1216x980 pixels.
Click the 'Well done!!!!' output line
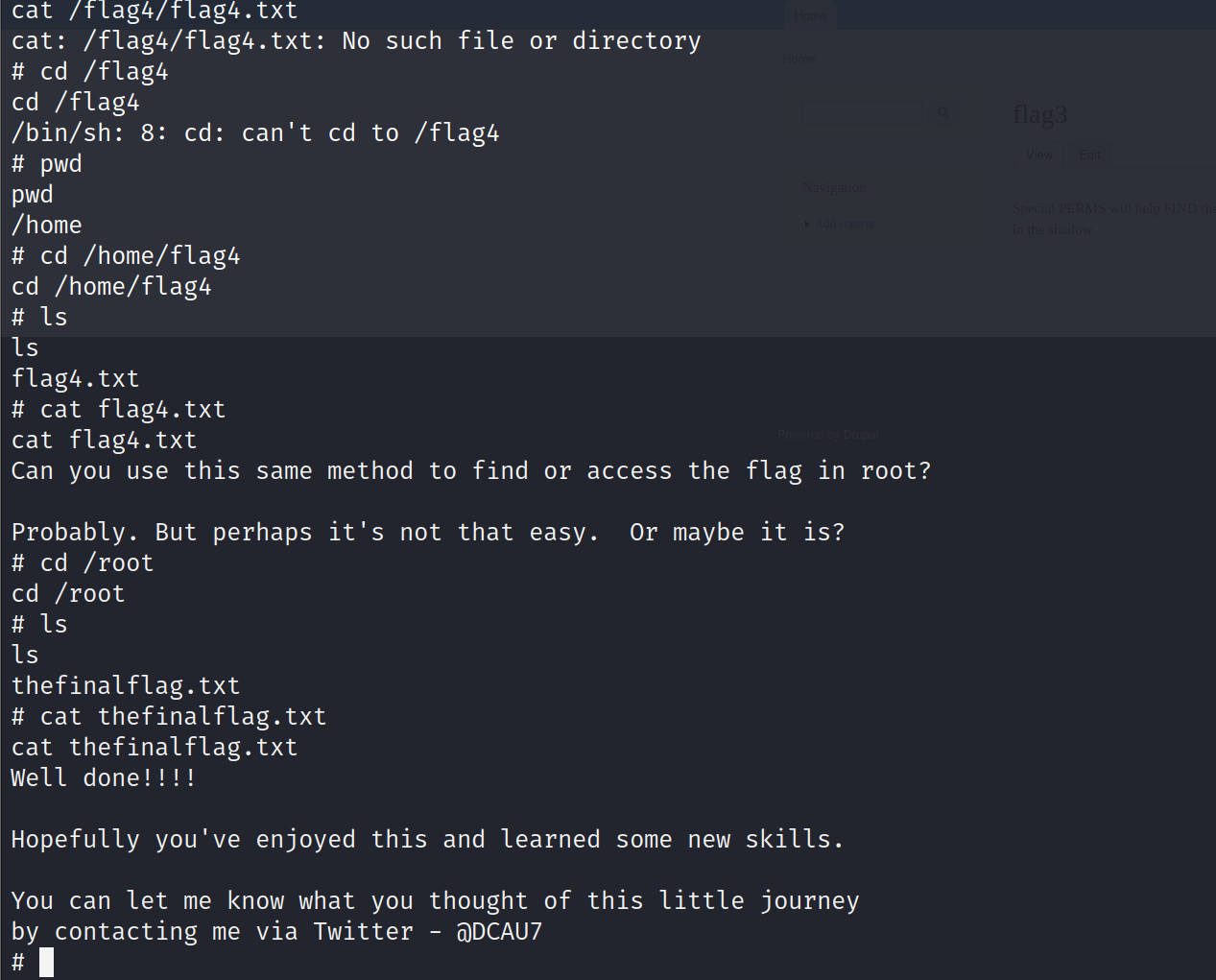point(104,777)
